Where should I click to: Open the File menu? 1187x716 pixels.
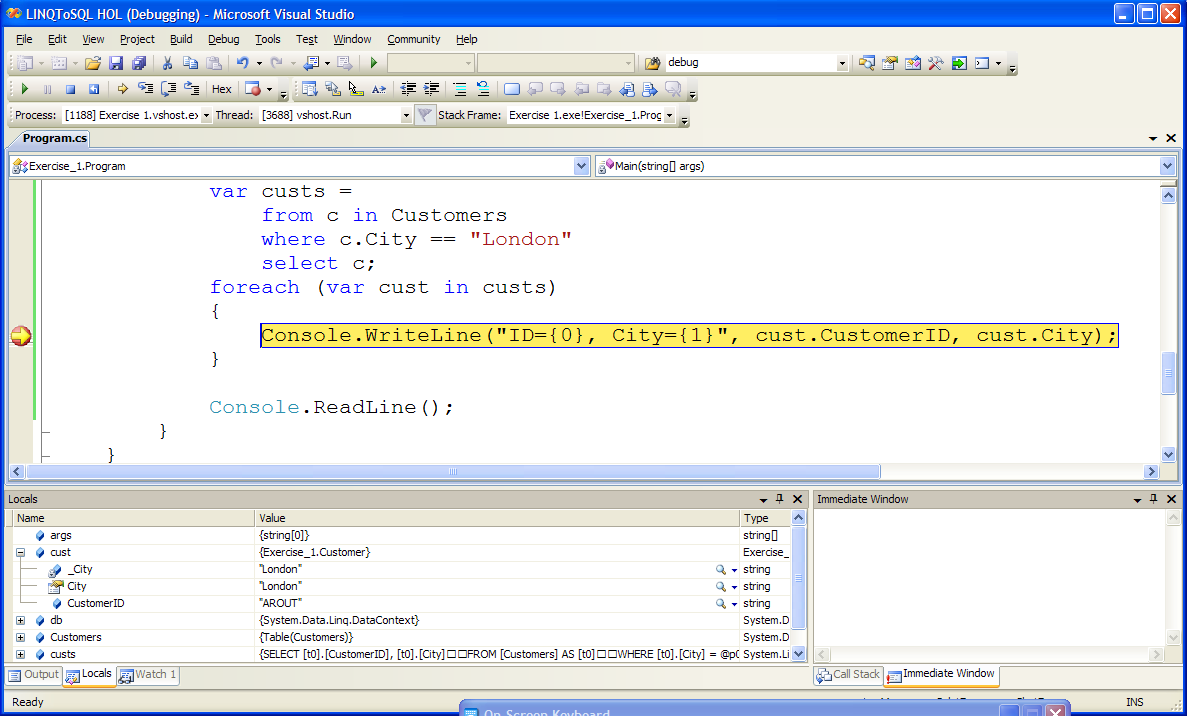pos(24,39)
